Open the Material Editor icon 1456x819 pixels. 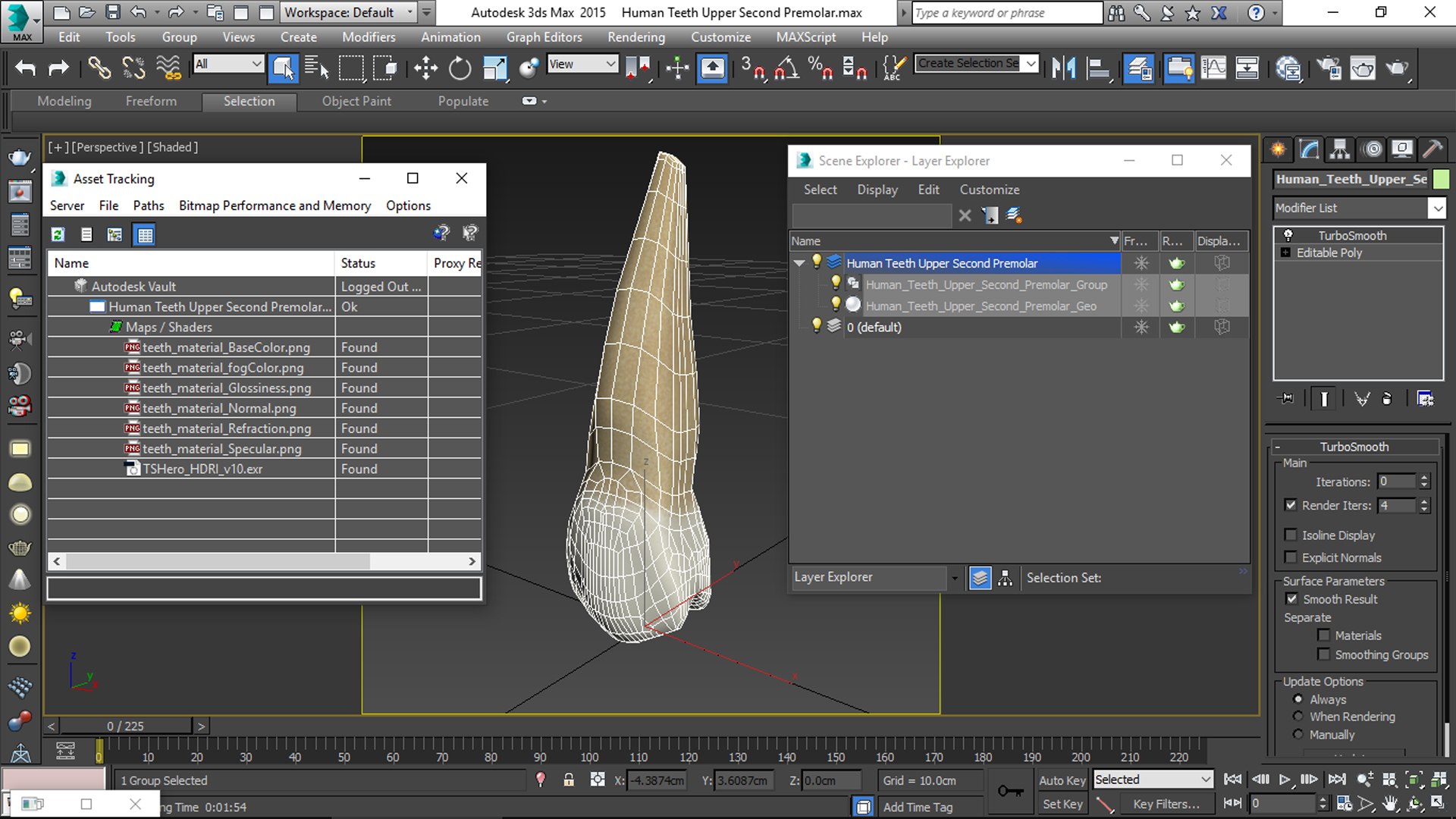tap(1288, 68)
